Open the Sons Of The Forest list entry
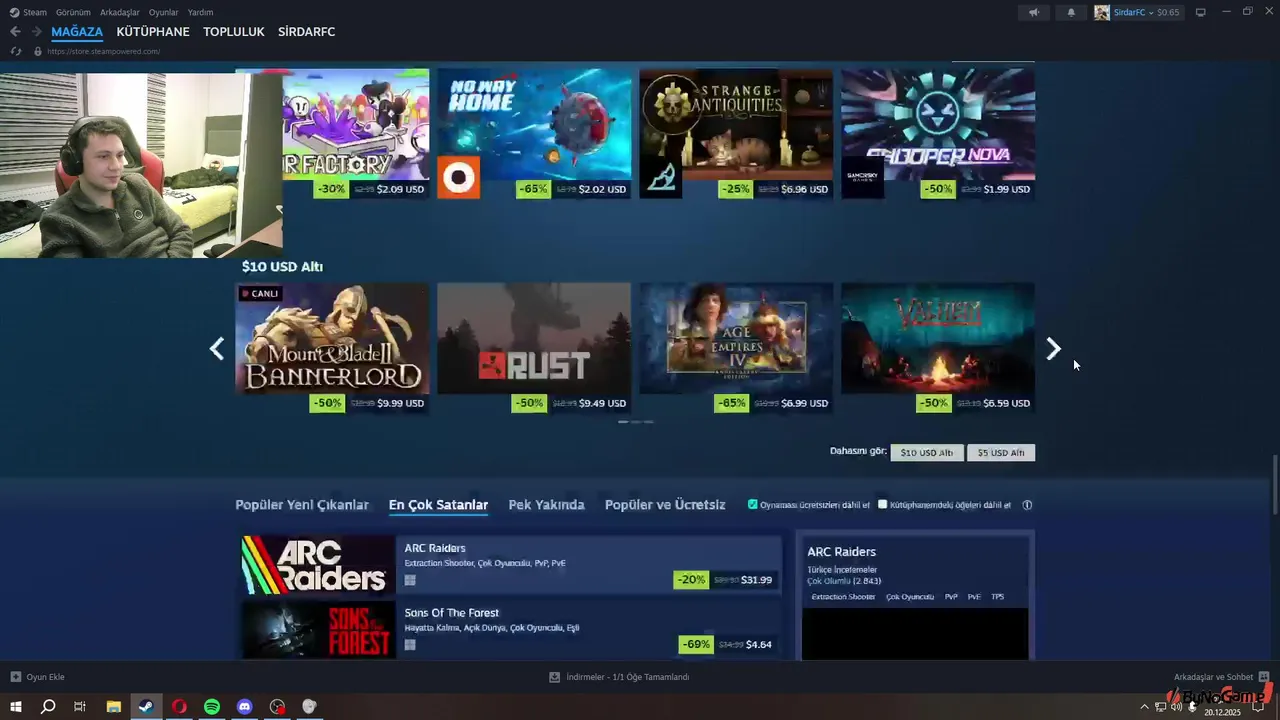 (510, 629)
